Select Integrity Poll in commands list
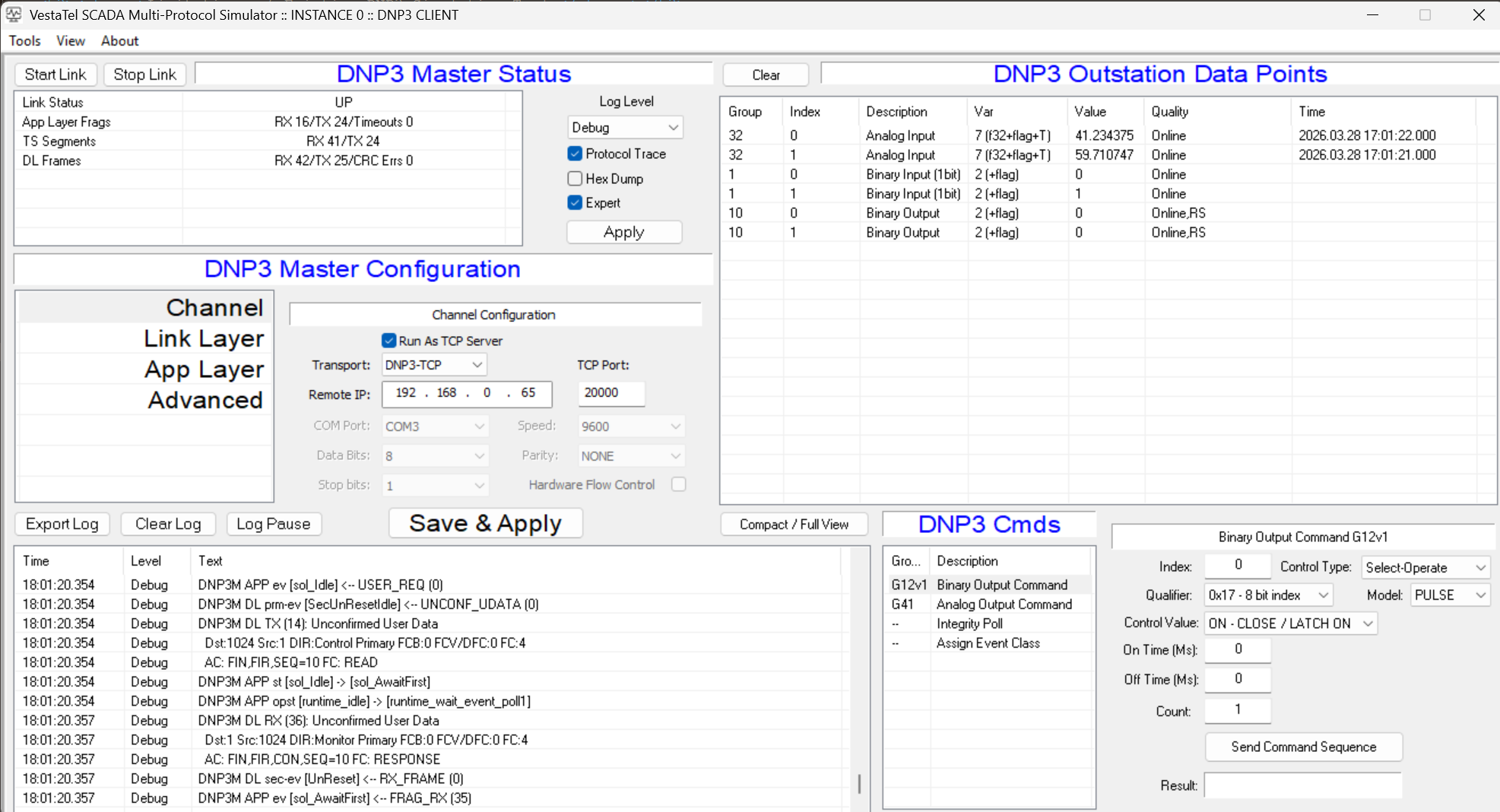 click(969, 623)
